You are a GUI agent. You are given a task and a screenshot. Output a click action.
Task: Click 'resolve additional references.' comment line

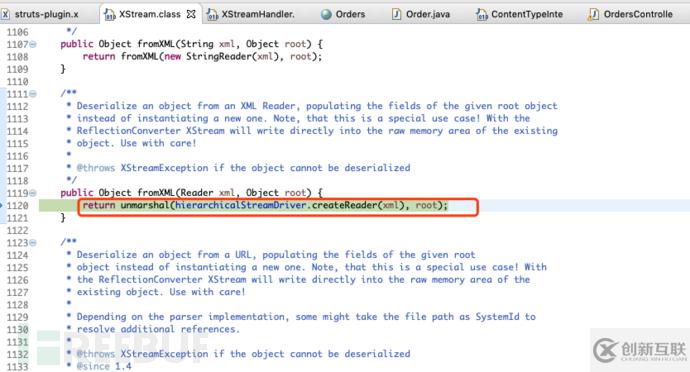(x=158, y=329)
